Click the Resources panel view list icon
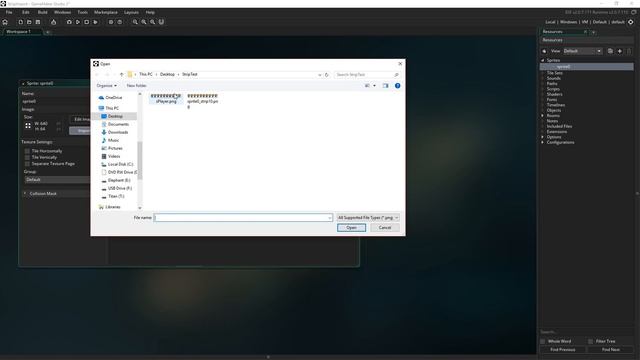 click(610, 51)
